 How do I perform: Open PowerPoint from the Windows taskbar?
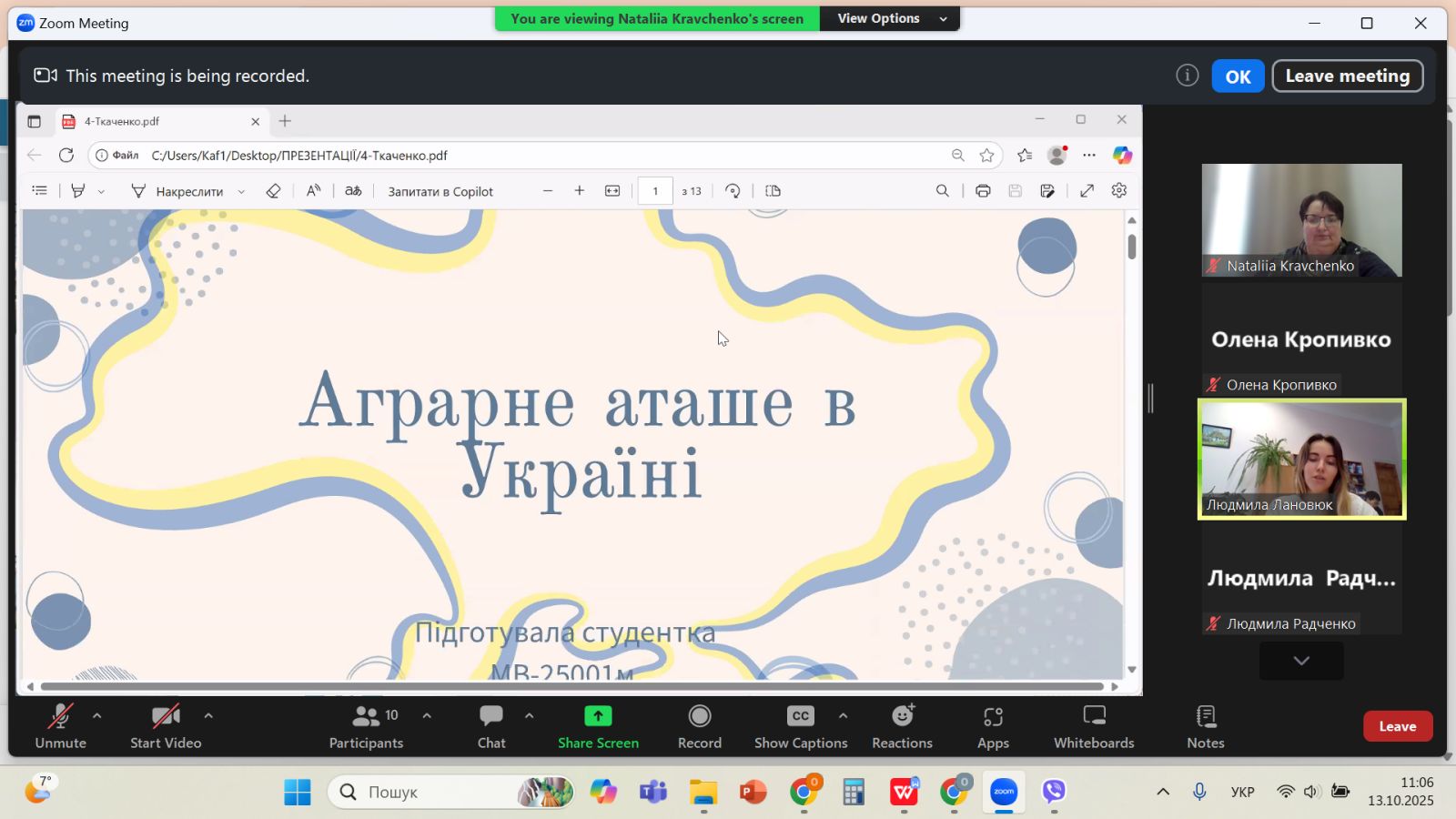(753, 792)
